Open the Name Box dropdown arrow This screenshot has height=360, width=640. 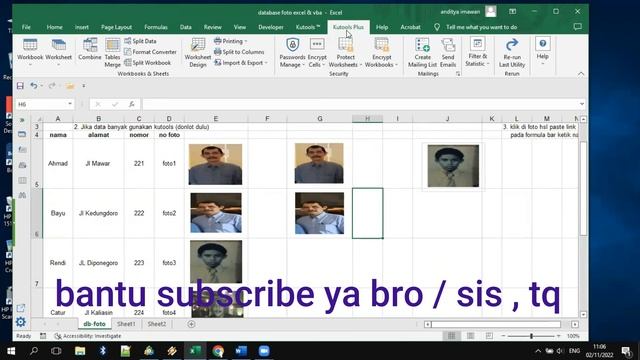click(70, 104)
